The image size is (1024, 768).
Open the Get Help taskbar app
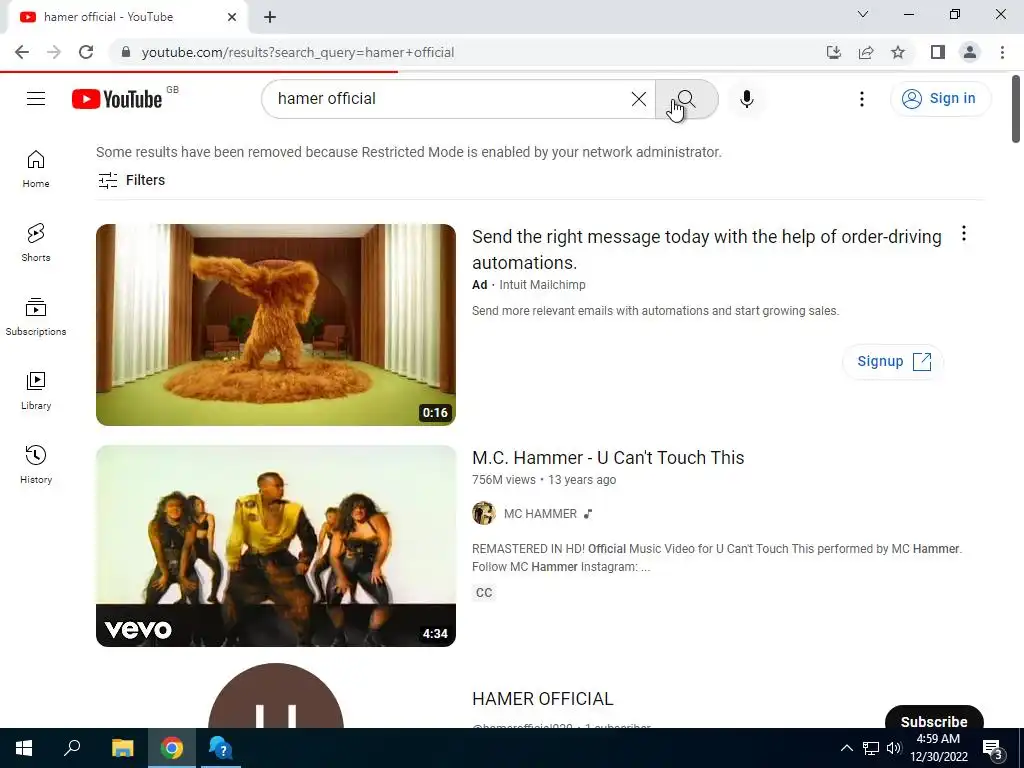[221, 748]
